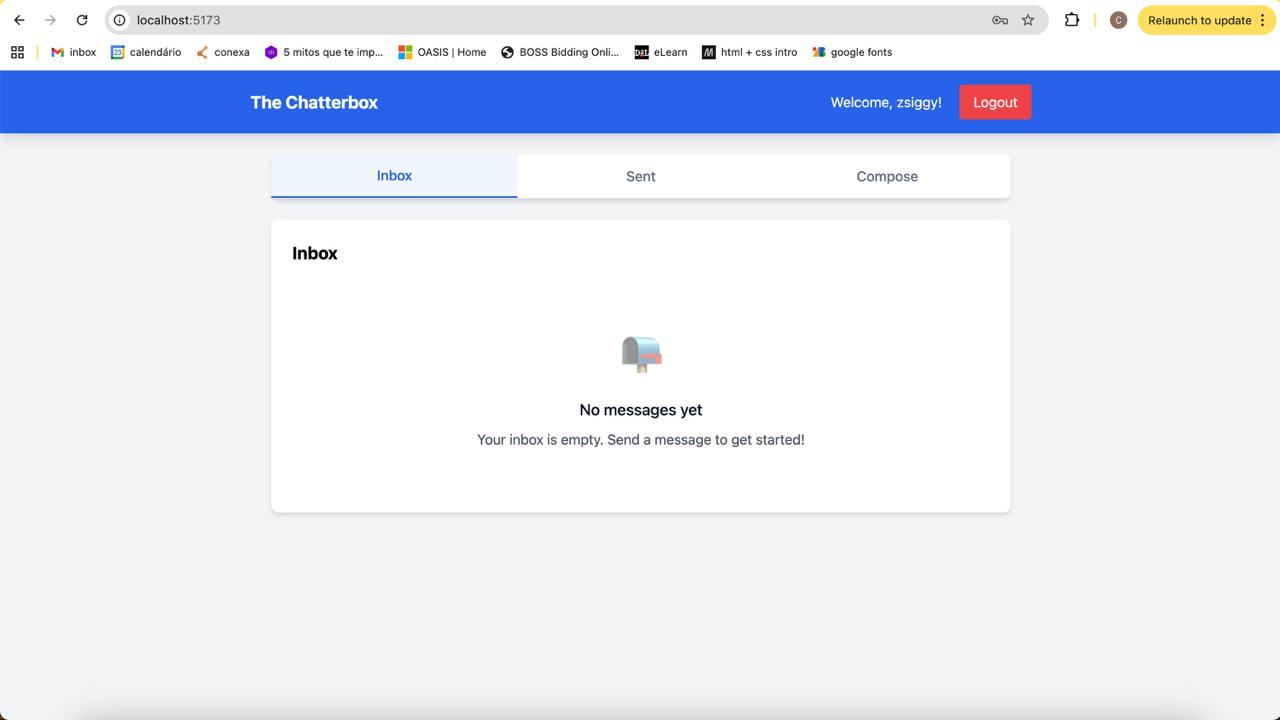1280x720 pixels.
Task: Switch to the Sent tab
Action: pyautogui.click(x=641, y=176)
